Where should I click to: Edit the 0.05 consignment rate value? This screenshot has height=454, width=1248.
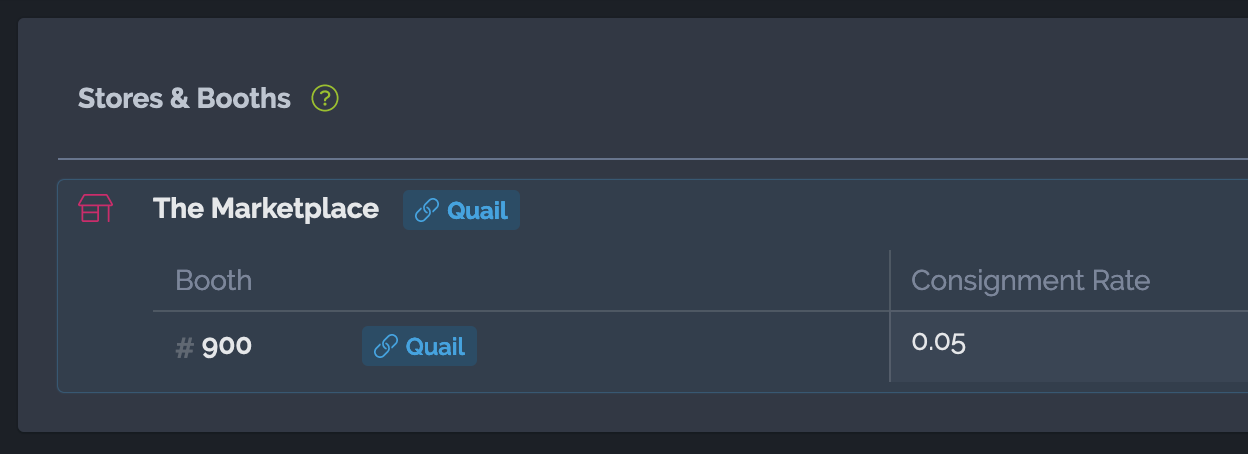click(938, 342)
